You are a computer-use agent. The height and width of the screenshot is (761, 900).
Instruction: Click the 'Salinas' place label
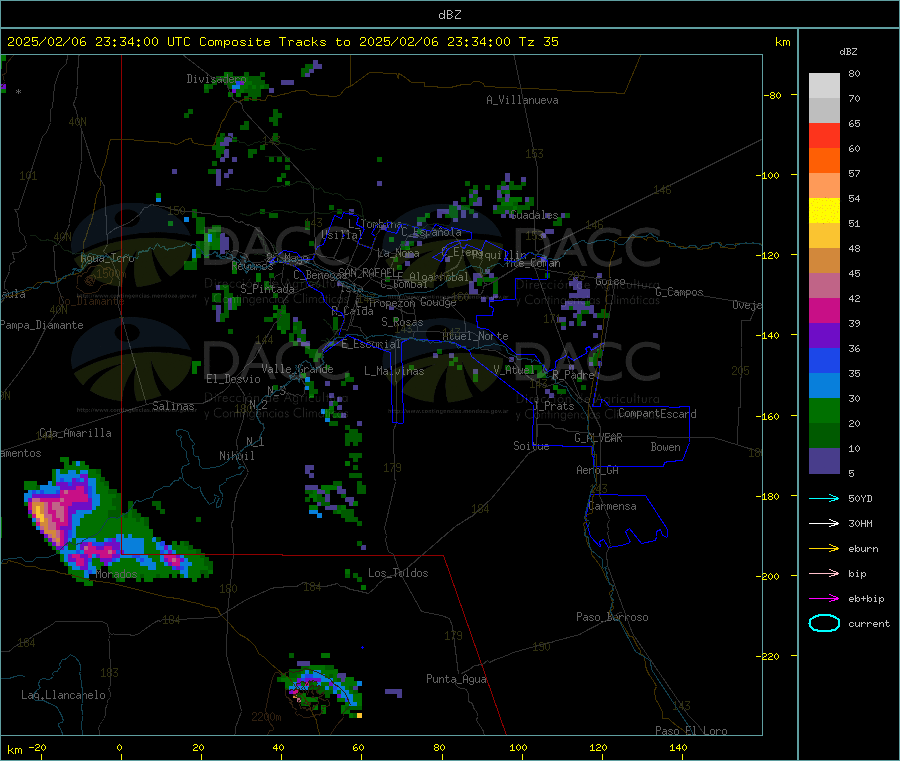(x=173, y=406)
